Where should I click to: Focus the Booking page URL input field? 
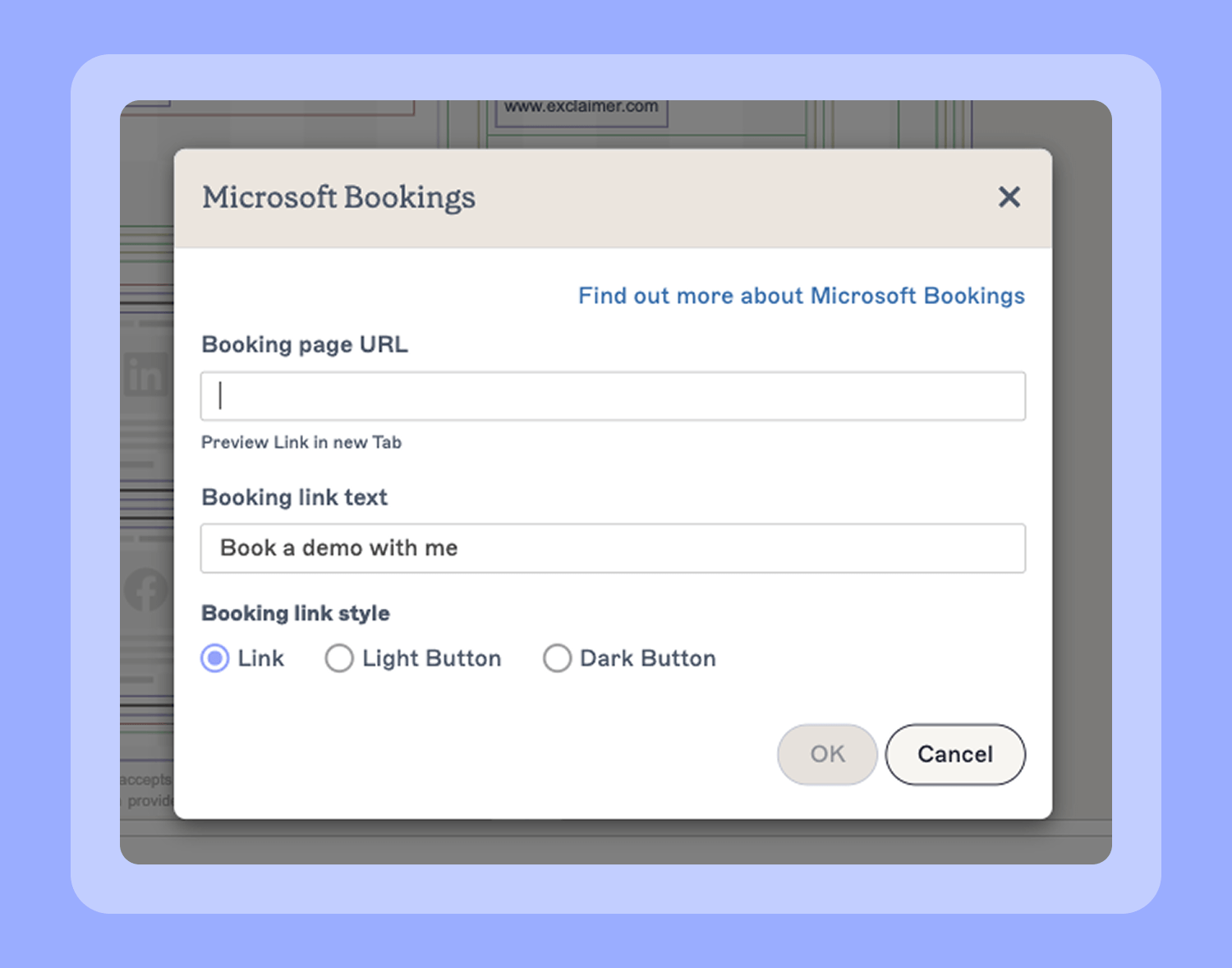[612, 396]
